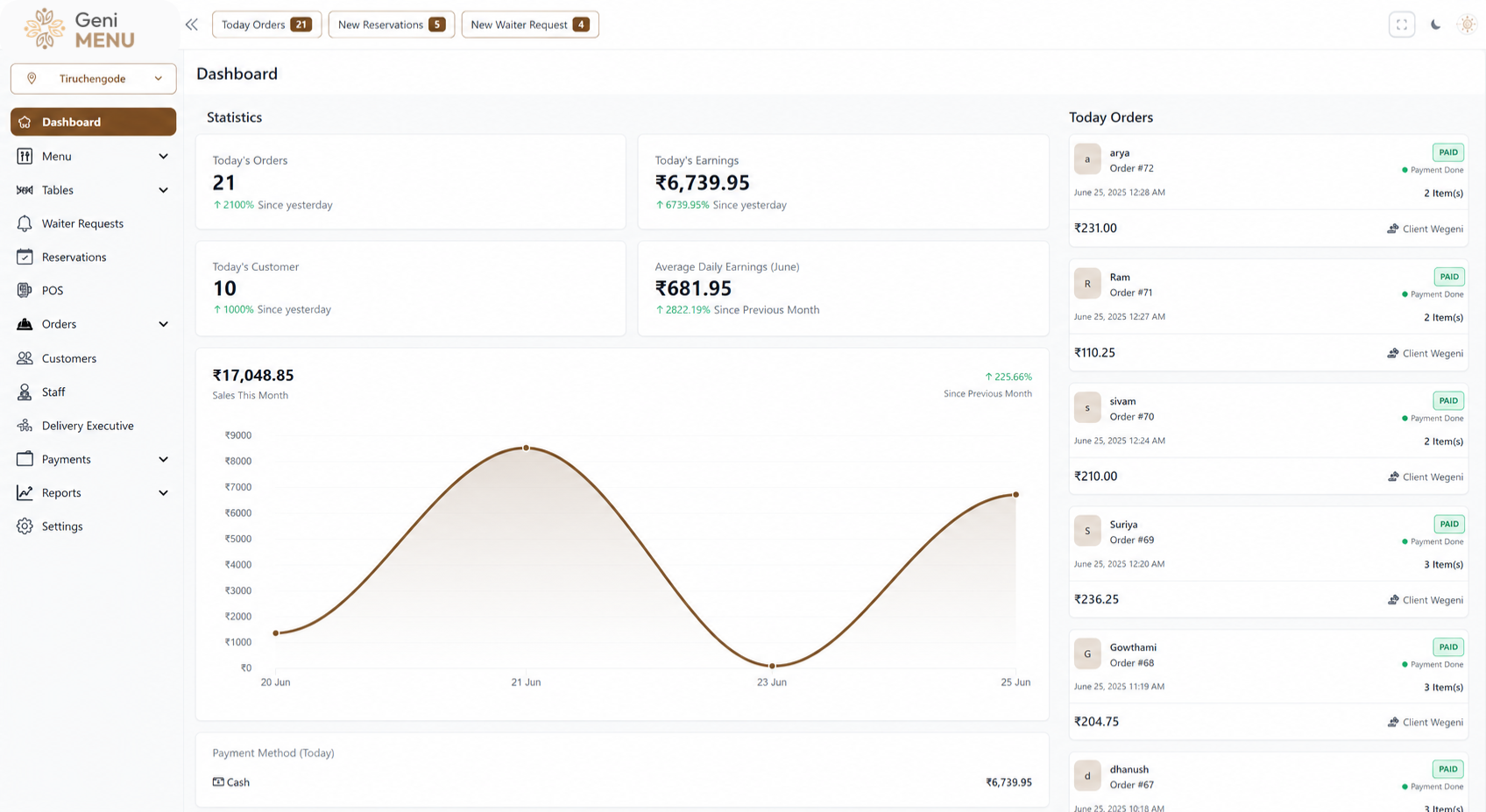Click the 20 Jun chart data point
Screen dimensions: 1486x812
click(276, 633)
